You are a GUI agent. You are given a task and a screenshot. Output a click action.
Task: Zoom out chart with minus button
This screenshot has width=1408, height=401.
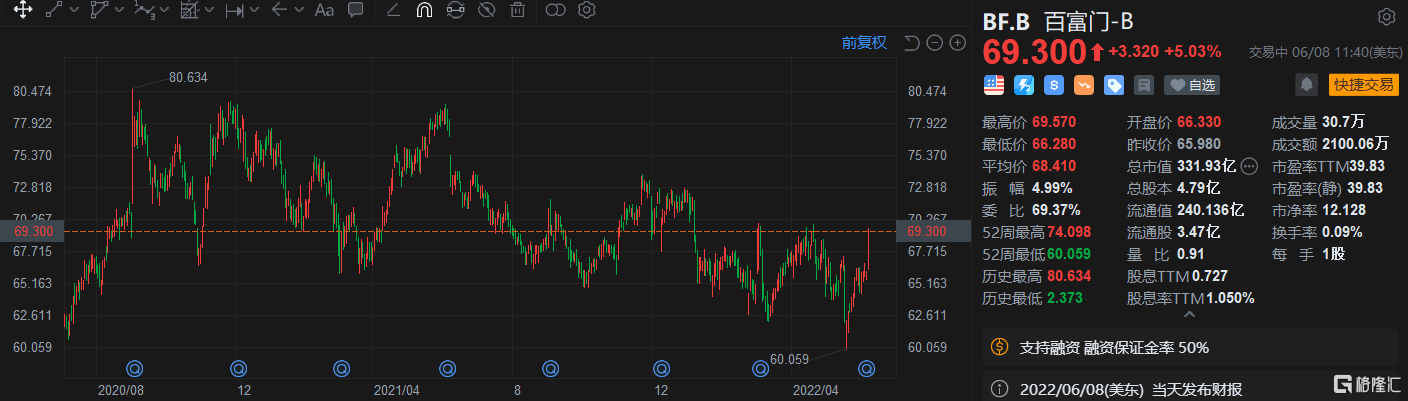(934, 43)
